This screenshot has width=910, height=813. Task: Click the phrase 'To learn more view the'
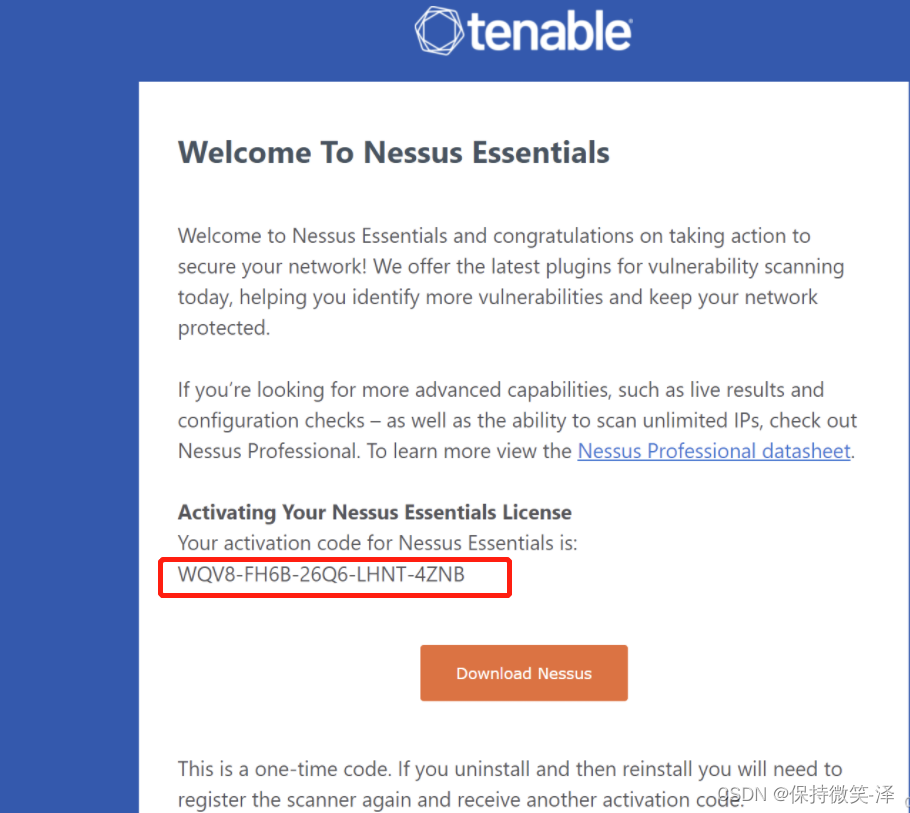pyautogui.click(x=469, y=451)
